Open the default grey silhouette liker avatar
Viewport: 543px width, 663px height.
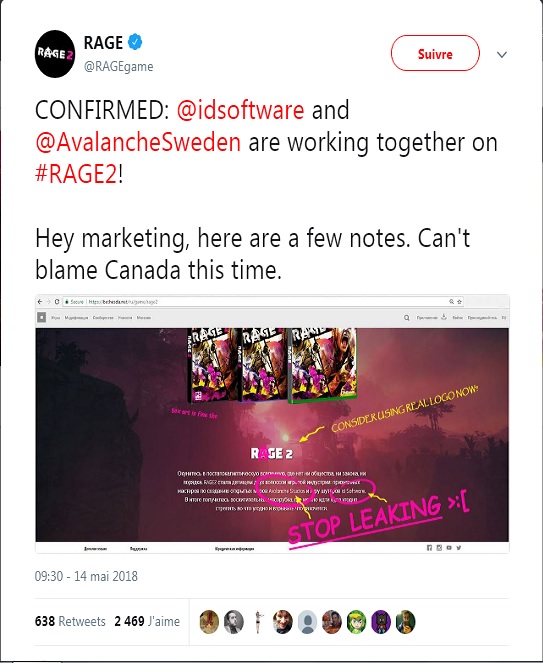(x=307, y=622)
